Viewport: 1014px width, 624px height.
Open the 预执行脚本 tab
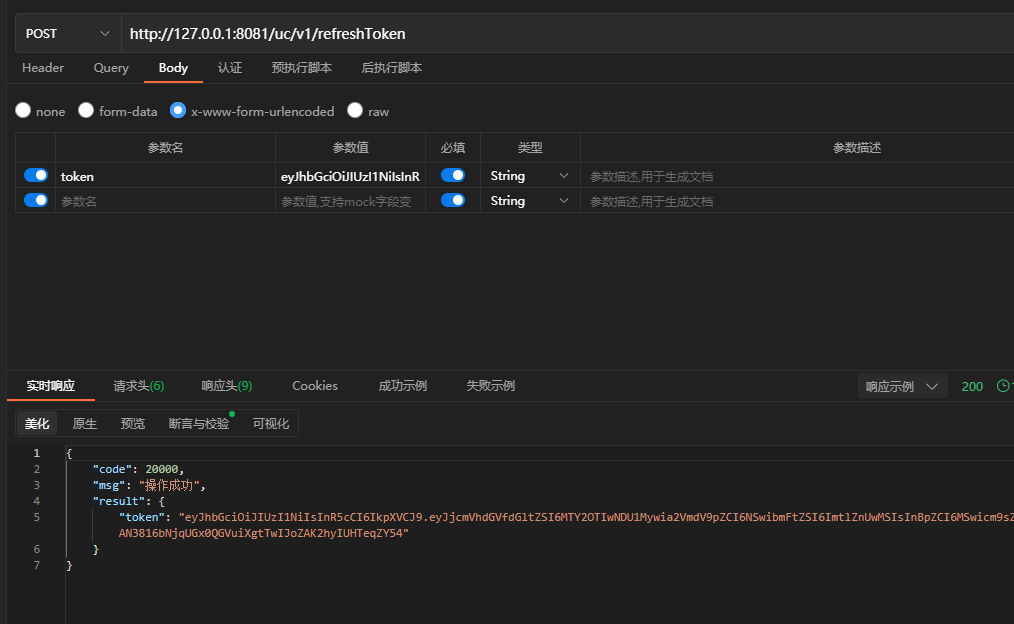point(302,68)
